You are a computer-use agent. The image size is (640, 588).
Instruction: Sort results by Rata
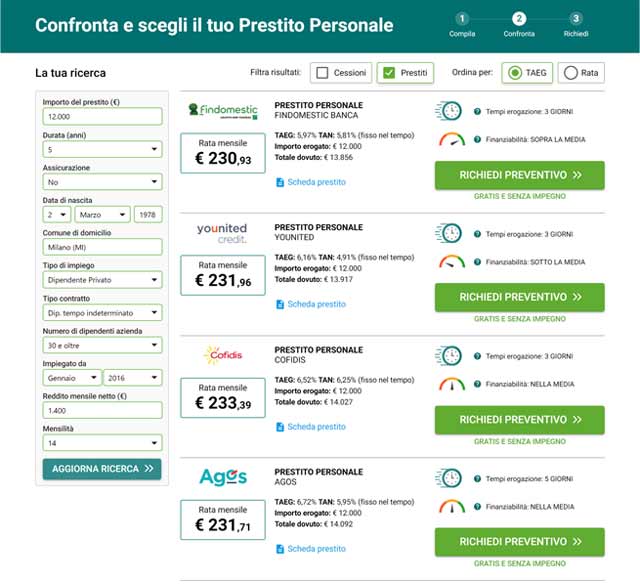click(x=570, y=73)
